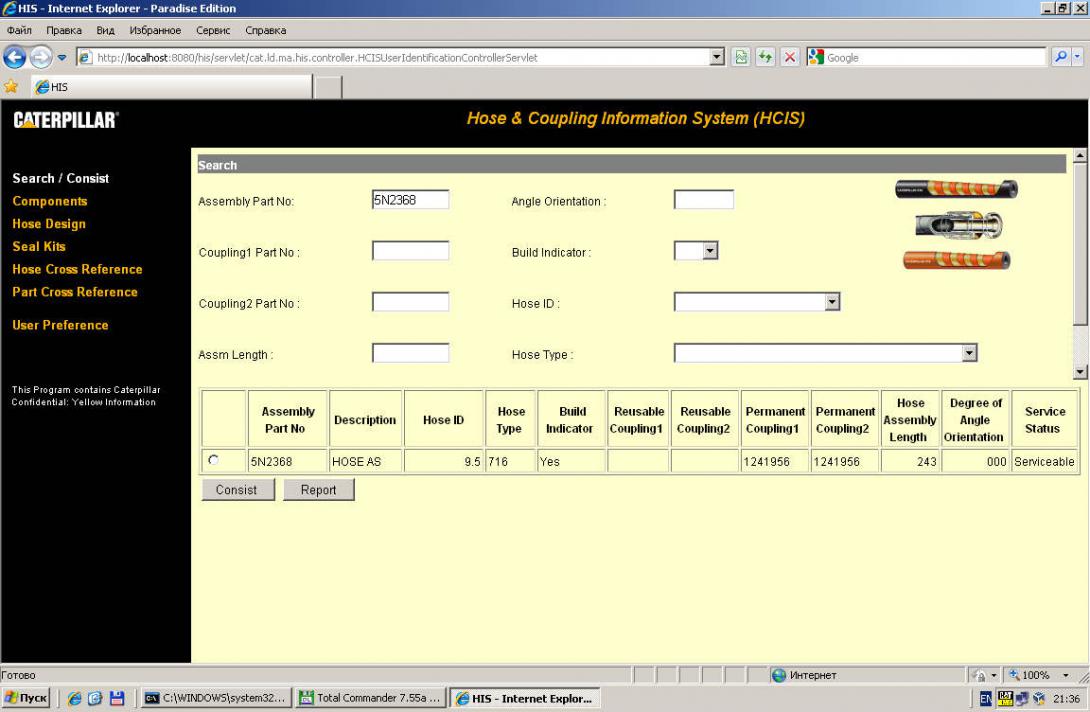This screenshot has width=1090, height=712.
Task: Click the search panel scroll down arrow
Action: [x=1080, y=373]
